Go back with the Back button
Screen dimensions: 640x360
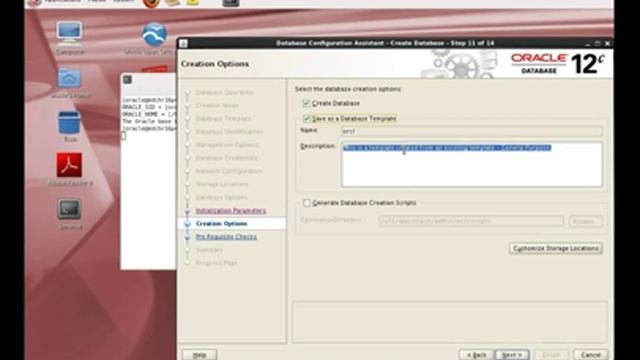tap(477, 355)
